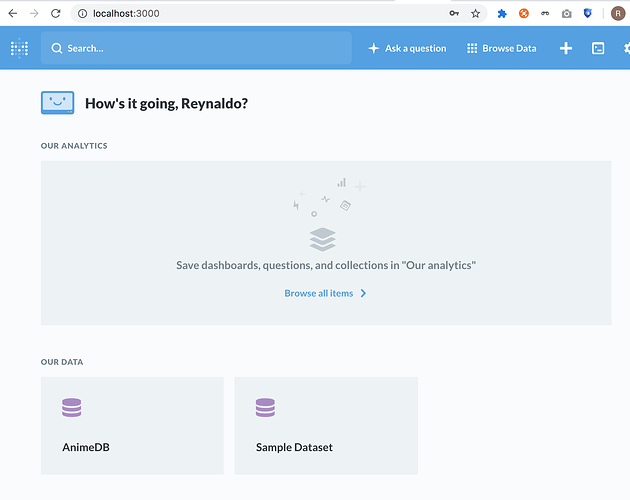Open the shield extension icon
Image resolution: width=630 pixels, height=500 pixels.
[x=587, y=14]
